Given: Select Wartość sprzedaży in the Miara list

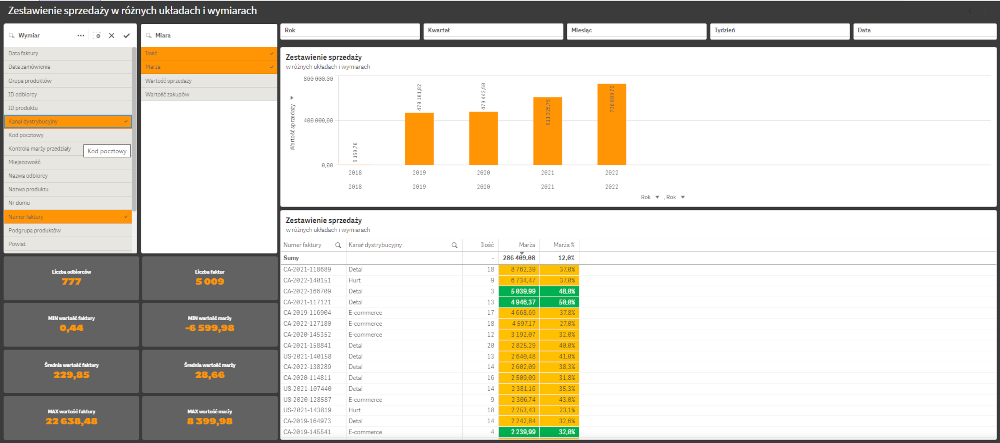Looking at the screenshot, I should coord(208,81).
